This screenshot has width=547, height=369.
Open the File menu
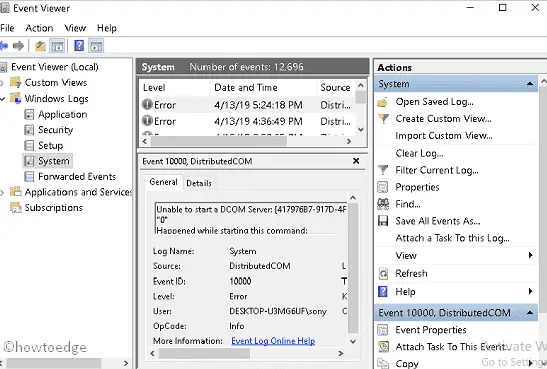pos(7,28)
